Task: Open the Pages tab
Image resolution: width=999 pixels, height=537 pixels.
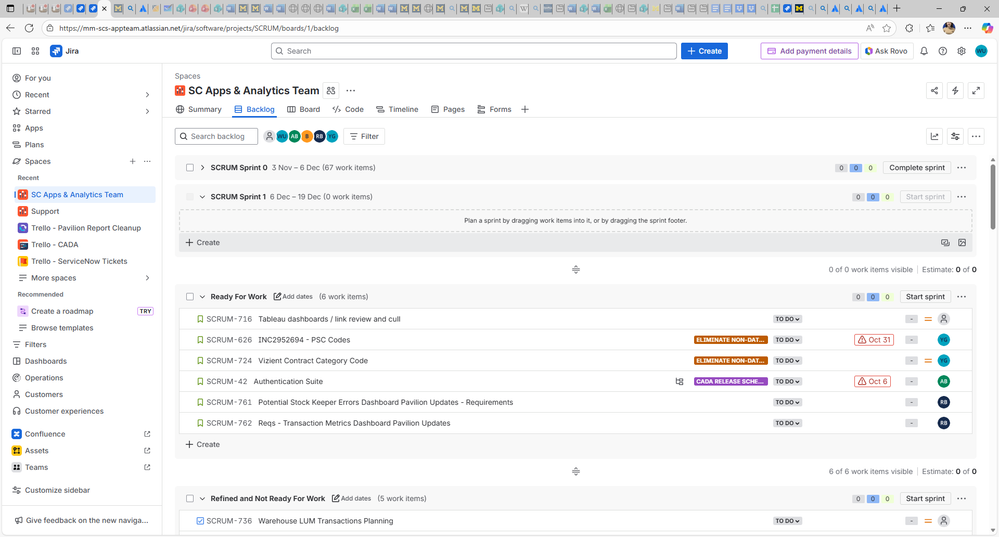Action: (x=448, y=110)
